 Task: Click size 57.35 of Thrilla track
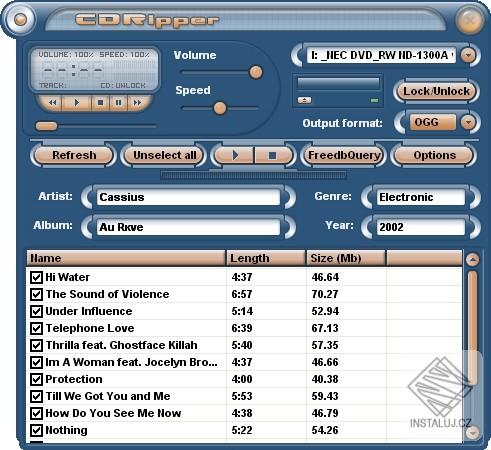coord(325,345)
